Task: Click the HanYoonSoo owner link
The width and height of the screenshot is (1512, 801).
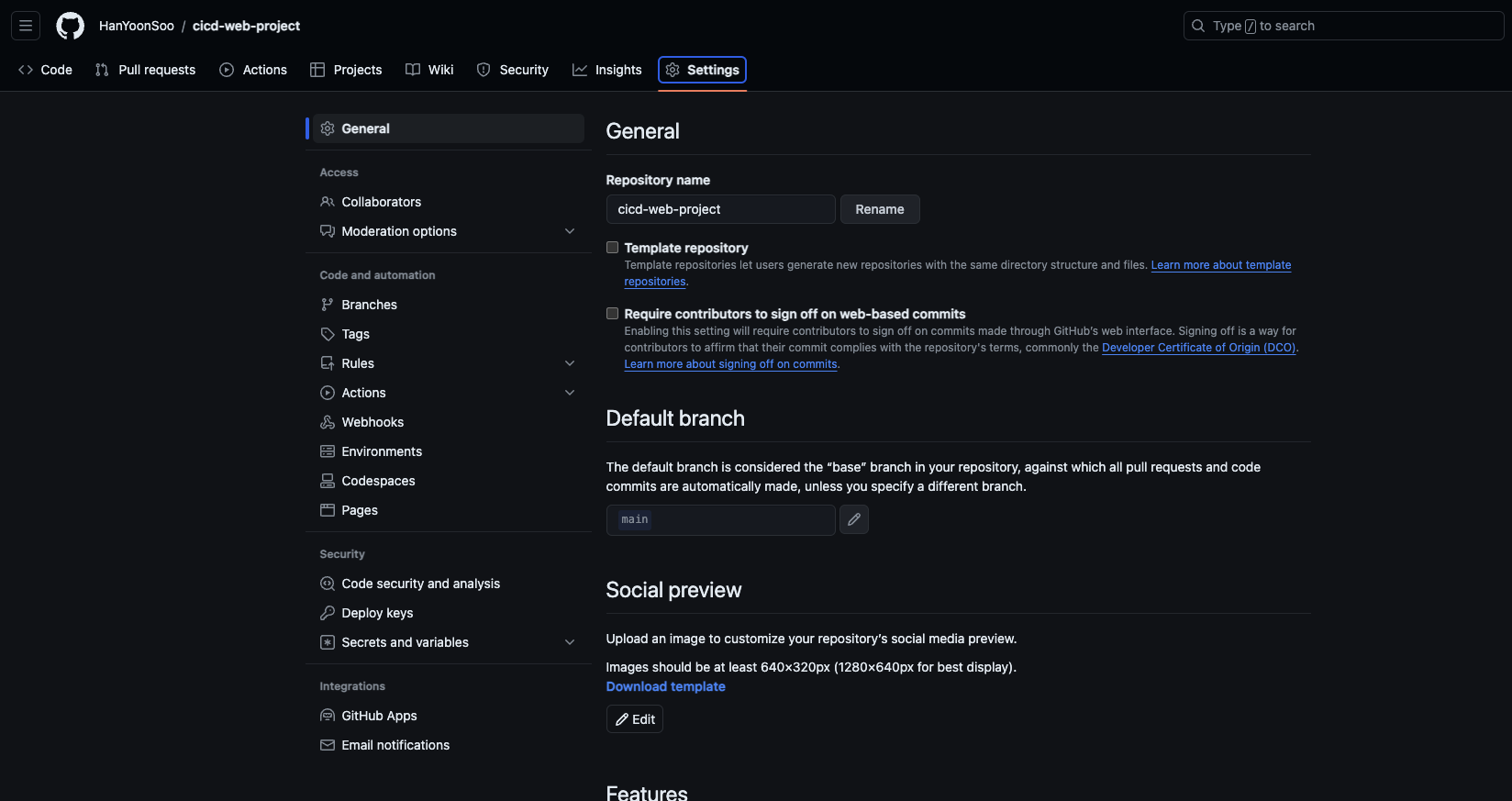Action: point(137,26)
